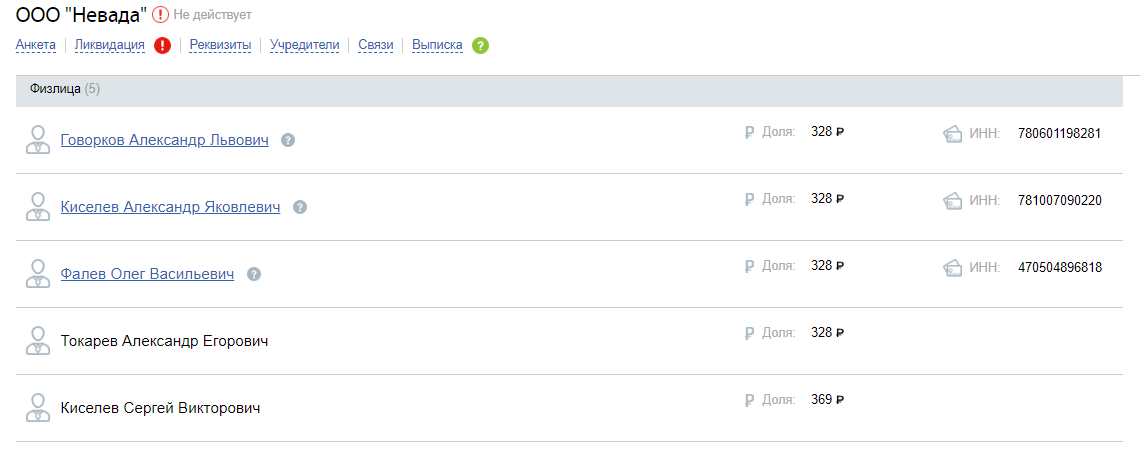This screenshot has height=455, width=1140.
Task: Open the Анкета tab
Action: tap(36, 45)
